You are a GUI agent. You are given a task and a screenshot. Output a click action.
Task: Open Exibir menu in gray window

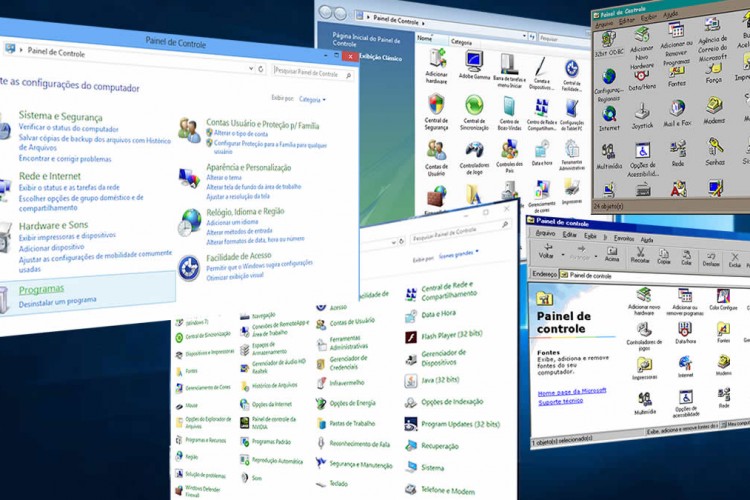tap(649, 18)
